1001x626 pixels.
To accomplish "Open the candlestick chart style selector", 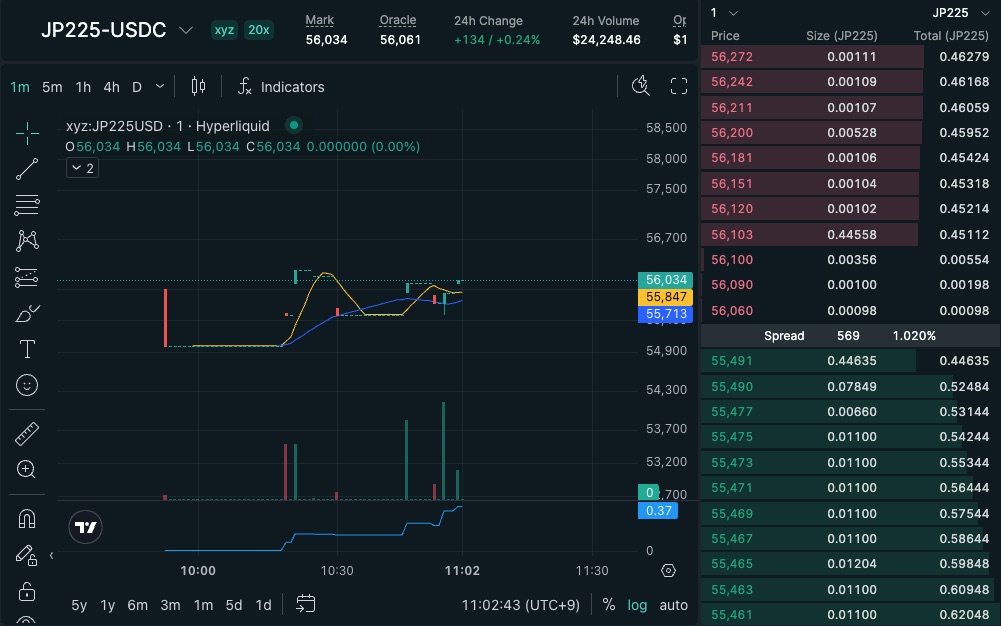I will click(x=199, y=86).
